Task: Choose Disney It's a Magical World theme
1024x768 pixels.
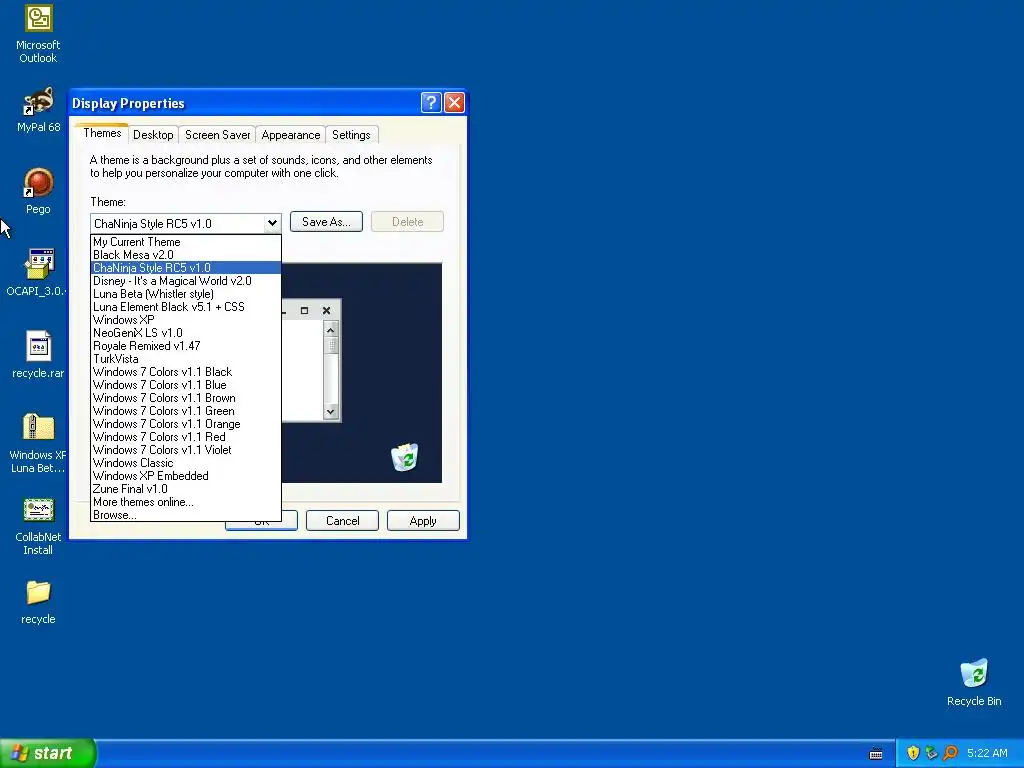Action: pos(185,281)
